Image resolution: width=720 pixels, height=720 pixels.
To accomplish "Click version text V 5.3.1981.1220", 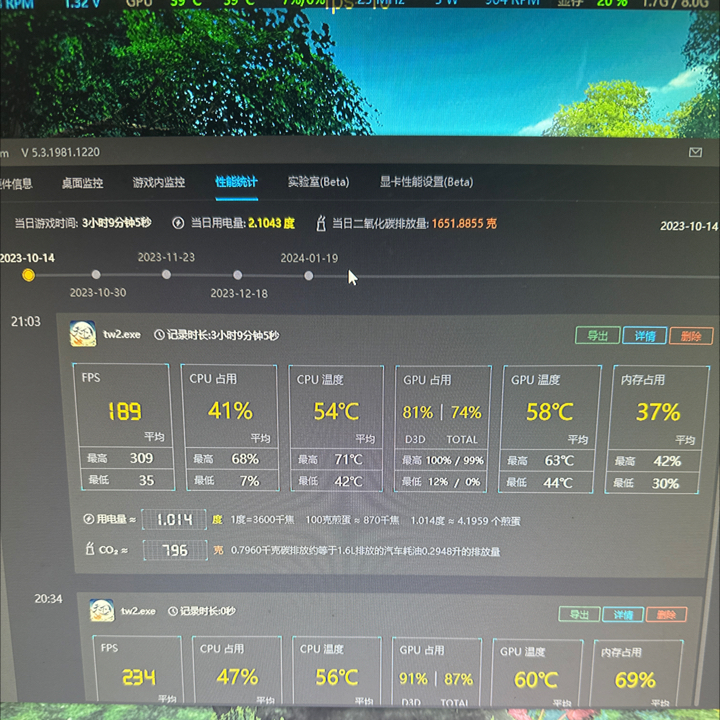I will 61,152.
